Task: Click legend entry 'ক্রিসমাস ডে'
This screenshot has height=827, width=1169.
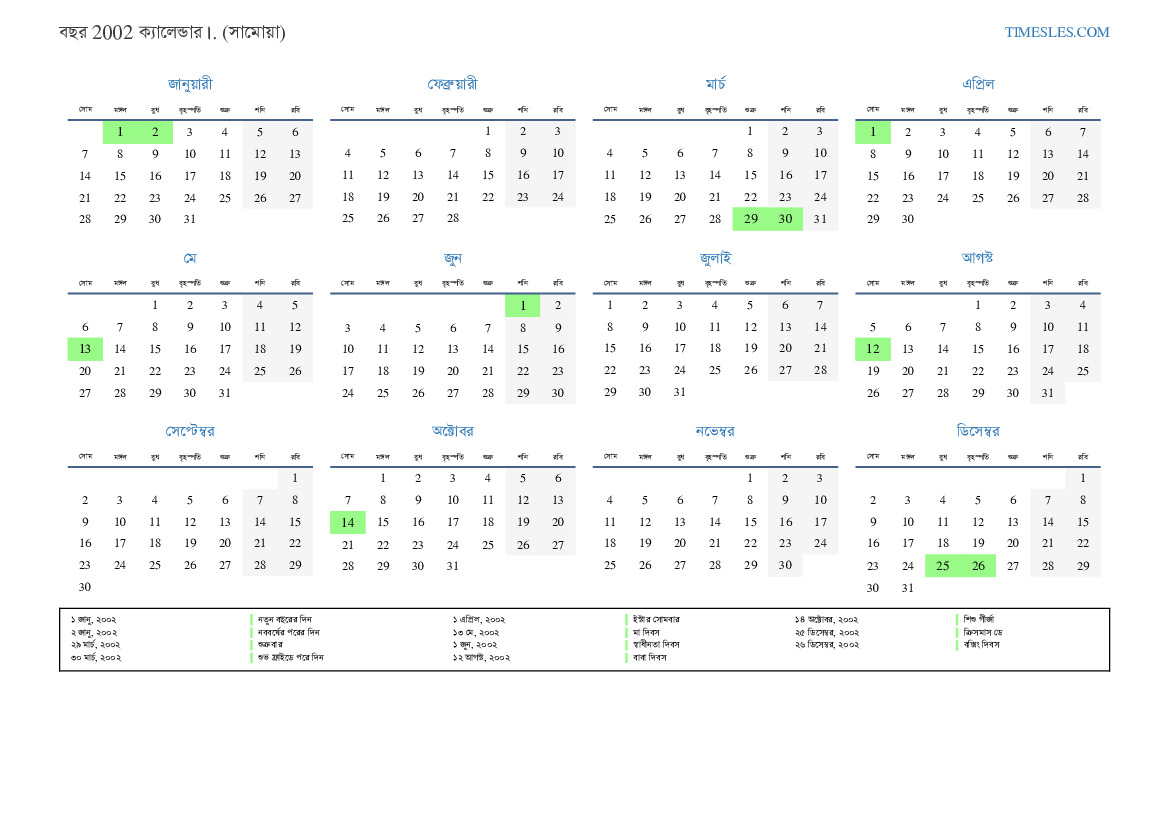Action: pos(983,632)
